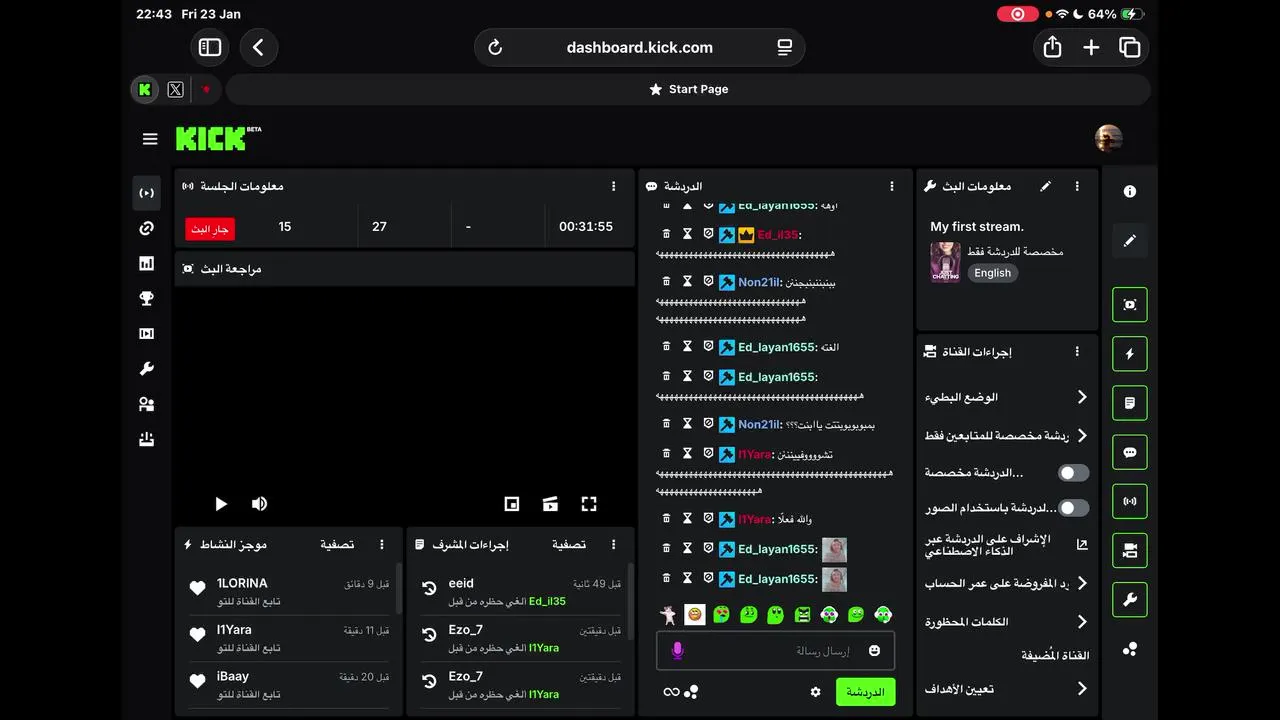The width and height of the screenshot is (1280, 720).
Task: Open the profile avatar at top right
Action: [1108, 139]
